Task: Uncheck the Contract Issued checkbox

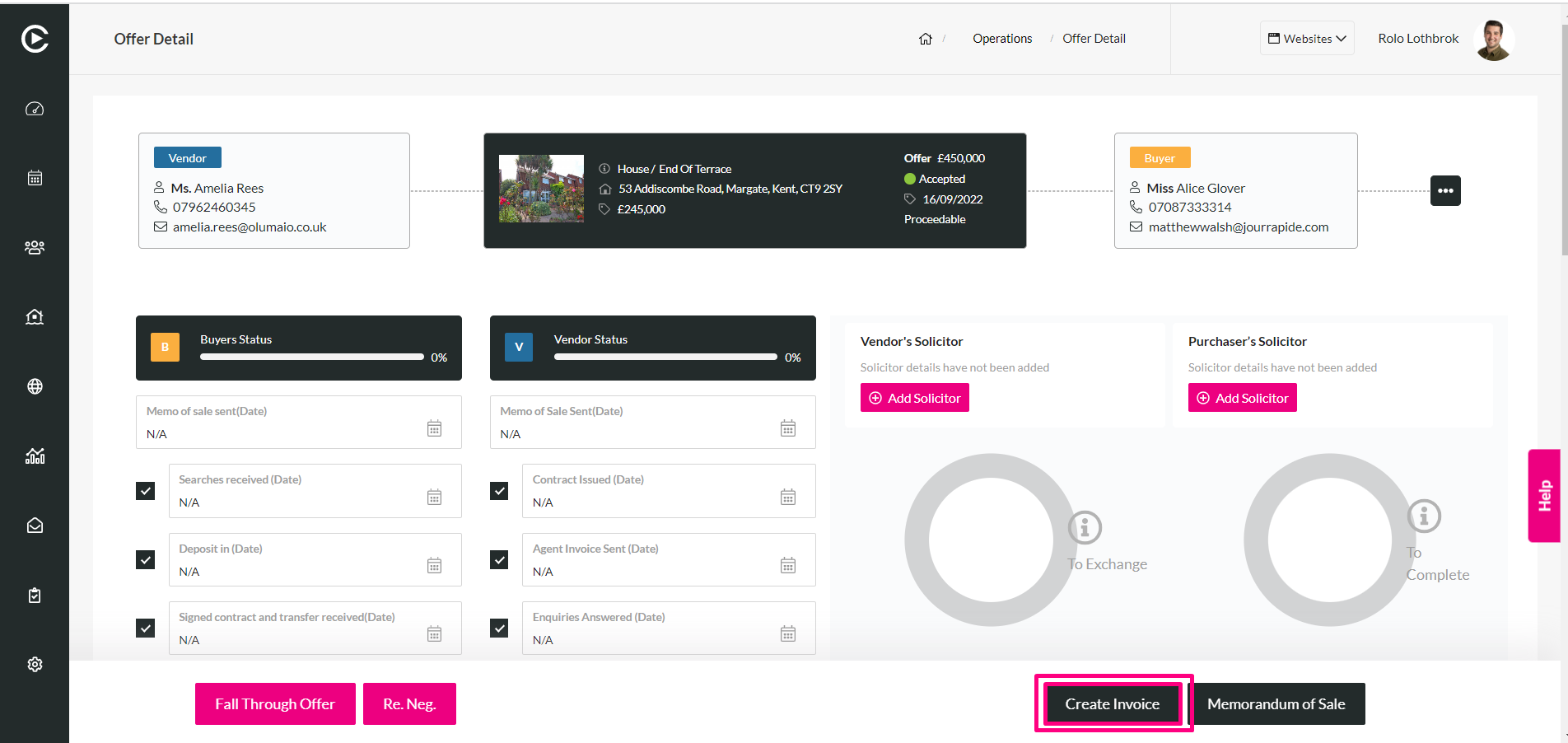Action: click(499, 491)
